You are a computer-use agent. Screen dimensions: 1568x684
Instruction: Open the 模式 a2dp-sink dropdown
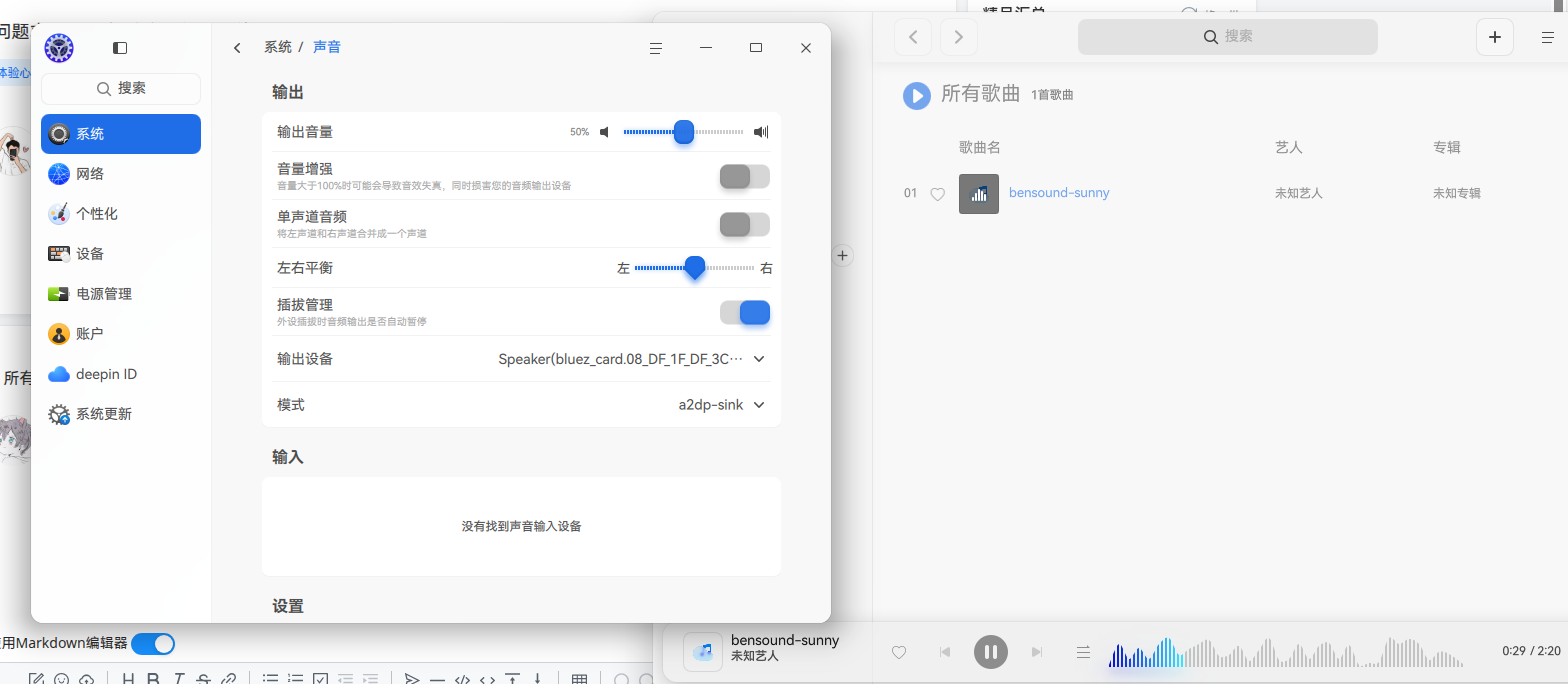[x=722, y=405]
